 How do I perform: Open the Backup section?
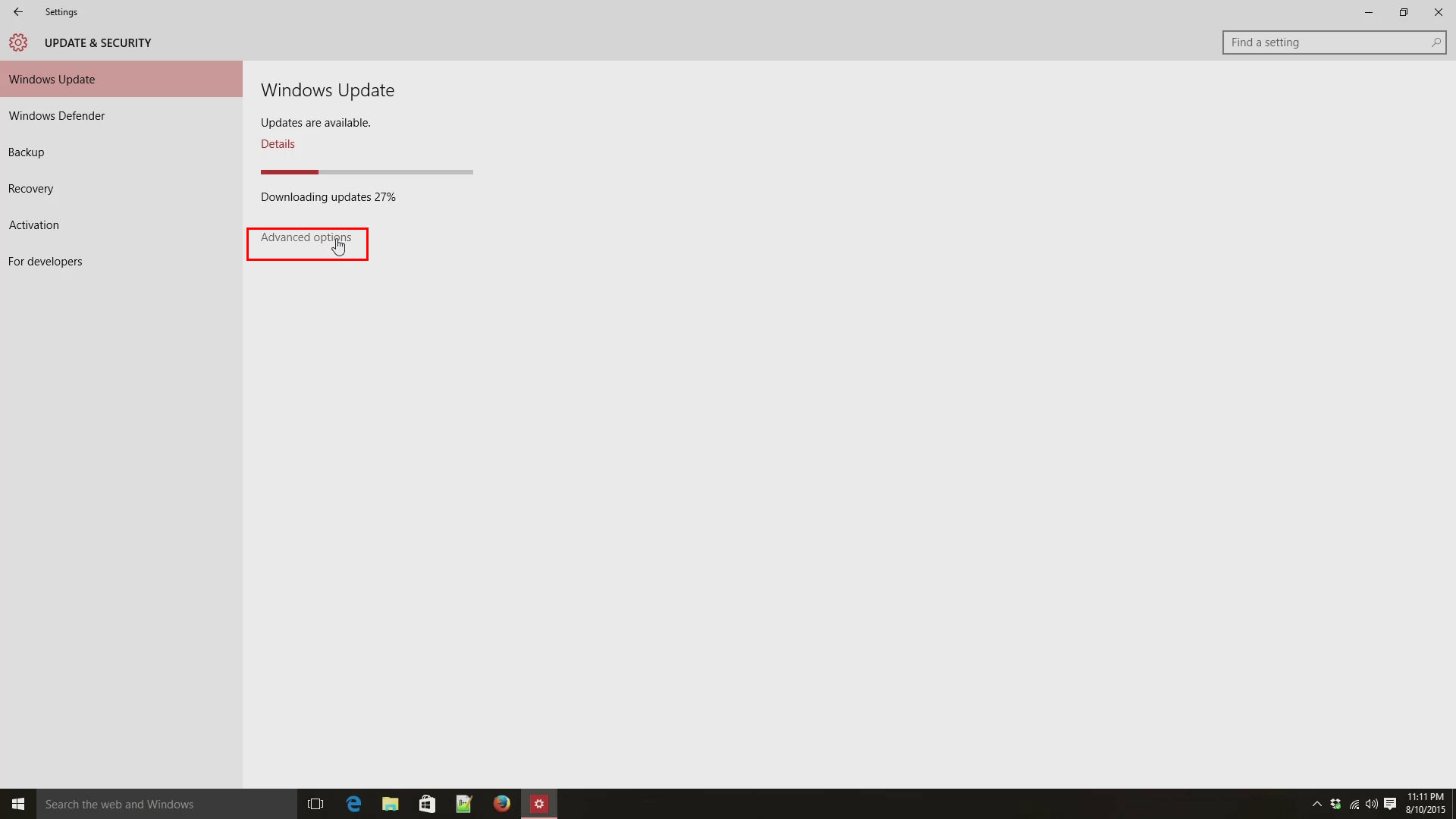click(121, 152)
